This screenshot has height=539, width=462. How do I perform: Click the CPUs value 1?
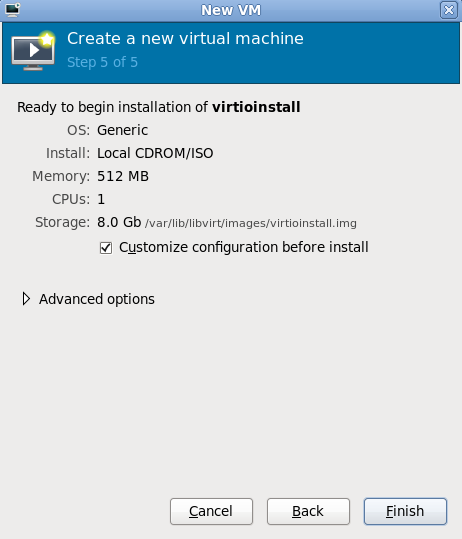101,199
